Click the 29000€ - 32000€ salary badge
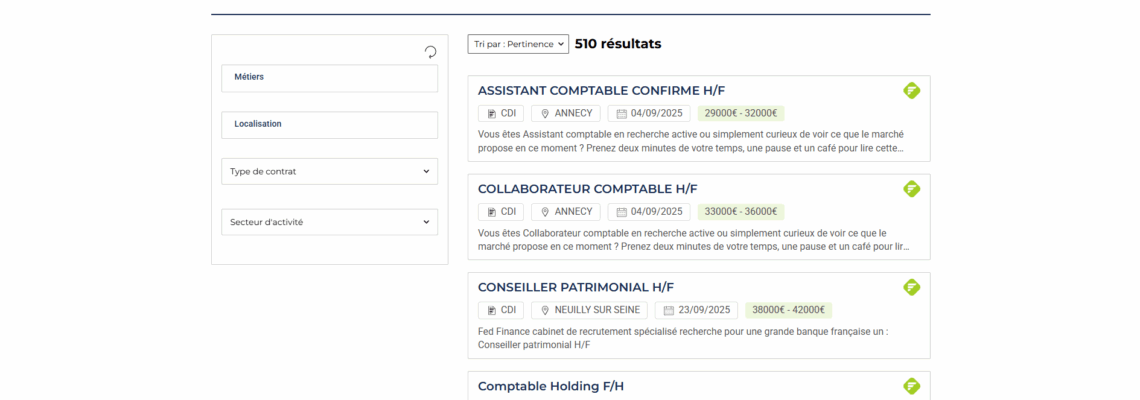Image resolution: width=1140 pixels, height=400 pixels. click(741, 114)
